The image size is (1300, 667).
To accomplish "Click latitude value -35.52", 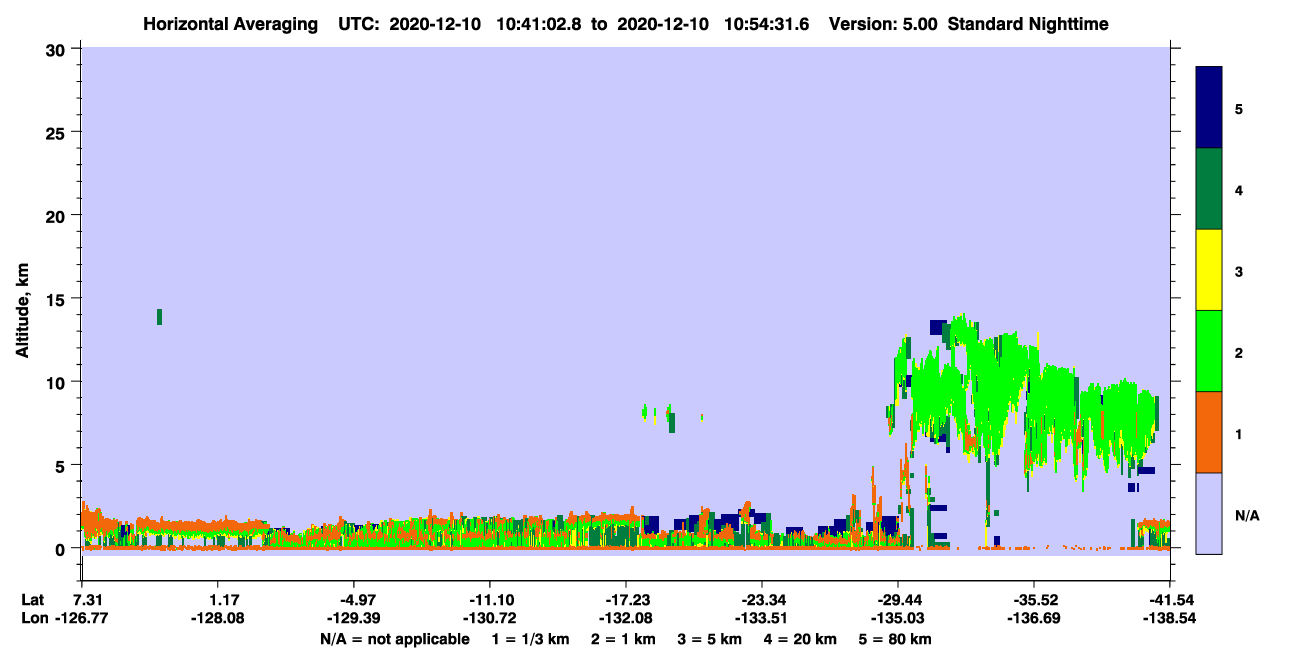I will (x=1034, y=600).
